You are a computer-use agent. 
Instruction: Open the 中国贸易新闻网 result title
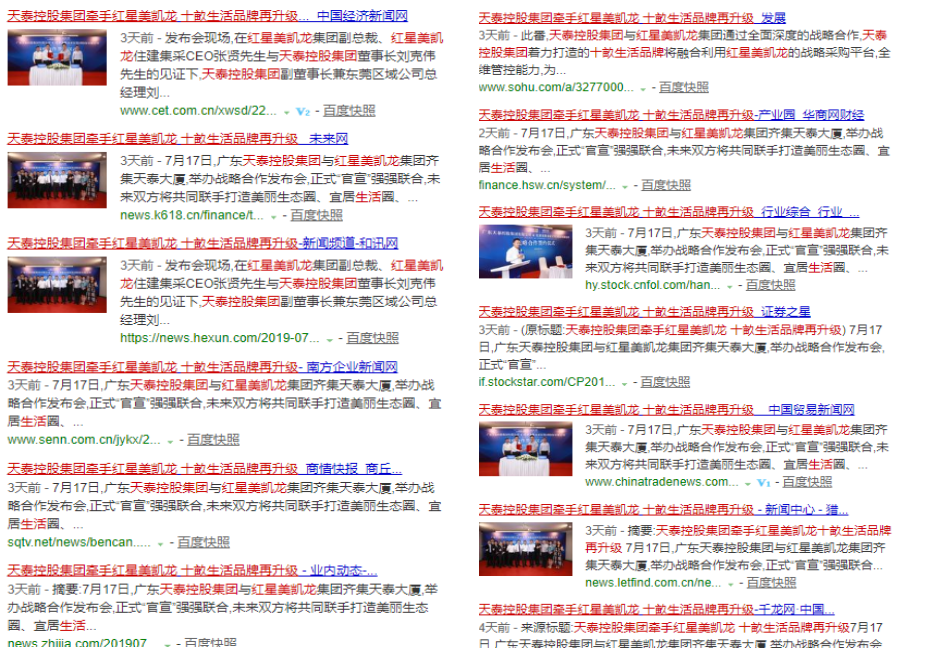click(x=666, y=410)
